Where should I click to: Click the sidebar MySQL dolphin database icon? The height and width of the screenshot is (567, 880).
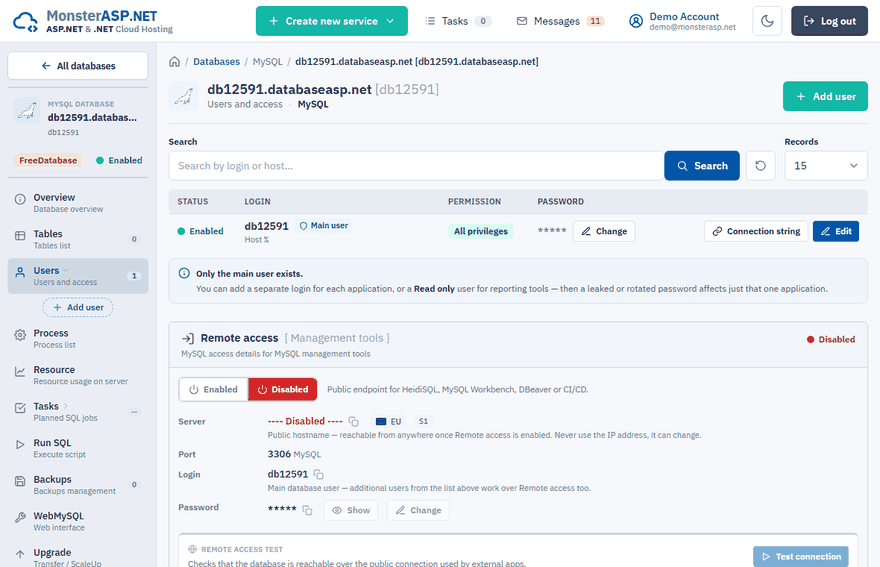pyautogui.click(x=27, y=111)
